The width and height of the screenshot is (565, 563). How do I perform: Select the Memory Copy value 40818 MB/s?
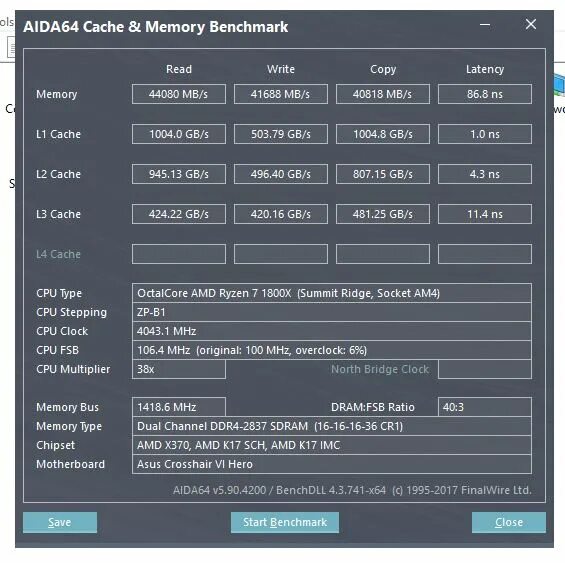click(x=383, y=94)
